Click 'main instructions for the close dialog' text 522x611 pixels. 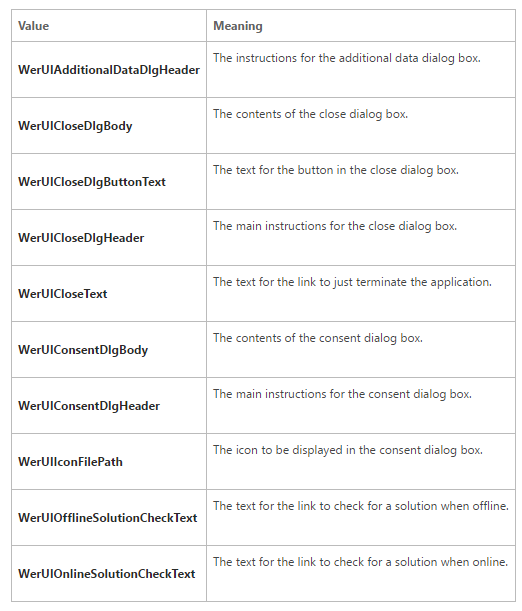[335, 226]
